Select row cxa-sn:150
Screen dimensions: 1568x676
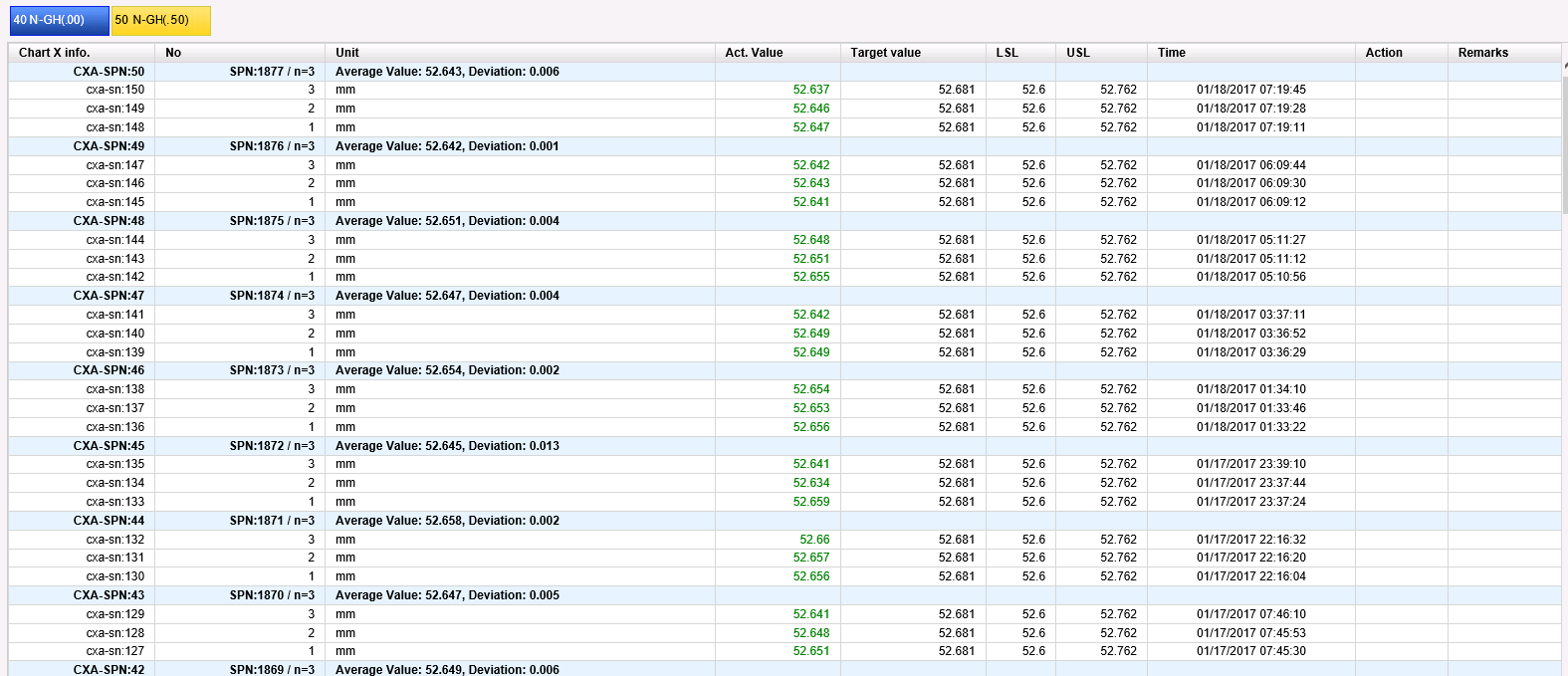(x=784, y=90)
